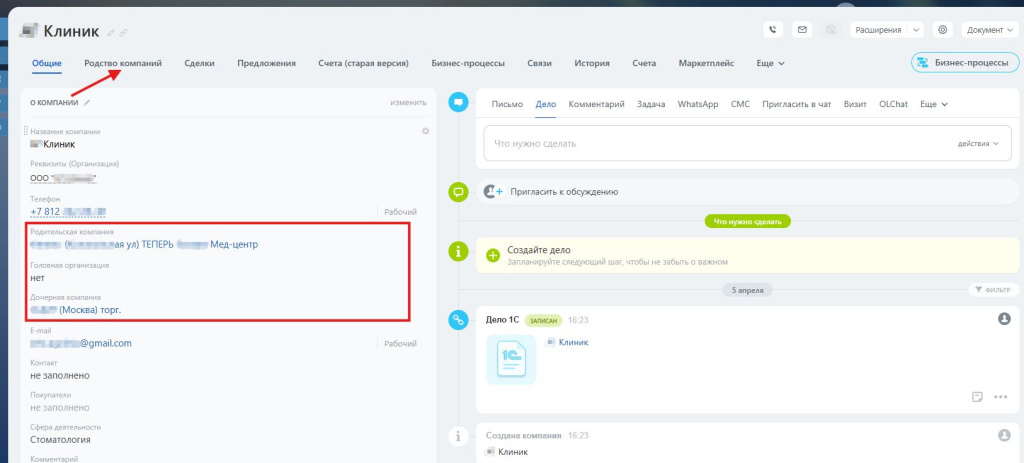This screenshot has height=463, width=1024.
Task: Open Расширения dropdown arrow
Action: click(916, 29)
